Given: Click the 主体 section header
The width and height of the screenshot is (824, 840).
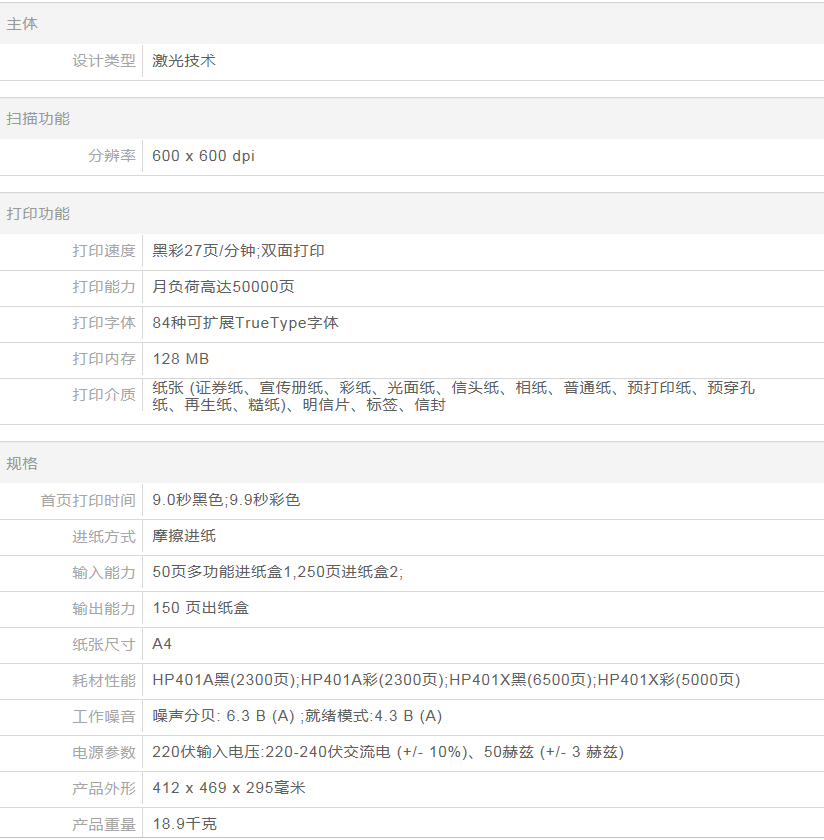Looking at the screenshot, I should click(x=22, y=24).
